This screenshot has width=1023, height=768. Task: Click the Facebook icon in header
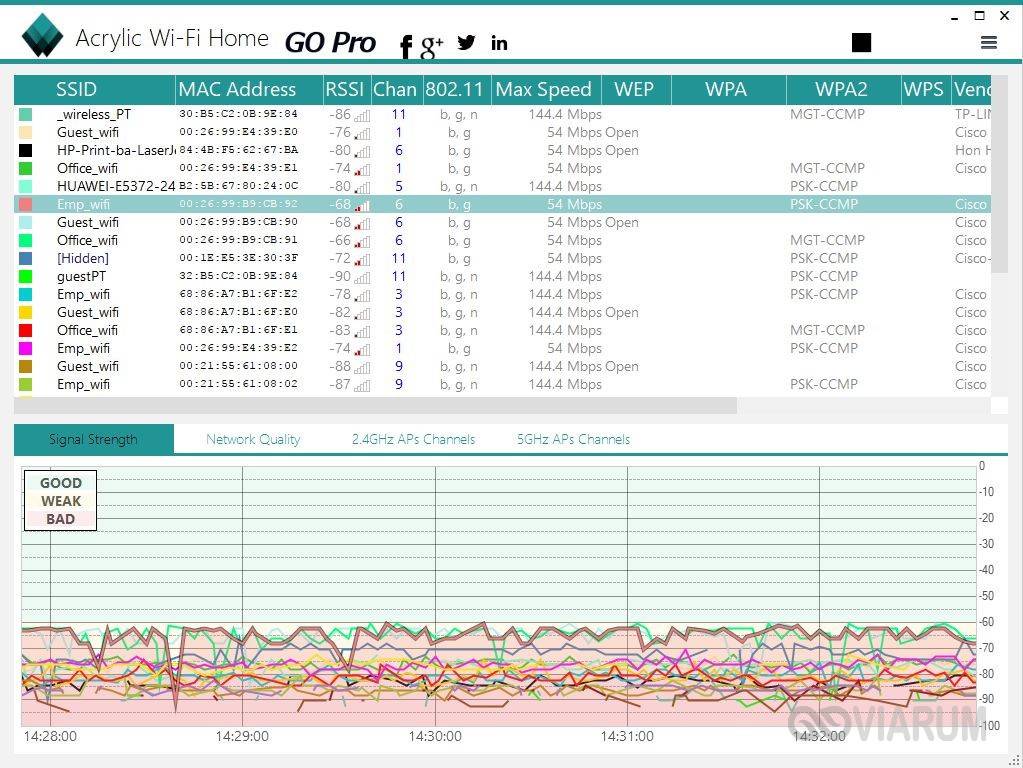point(406,45)
